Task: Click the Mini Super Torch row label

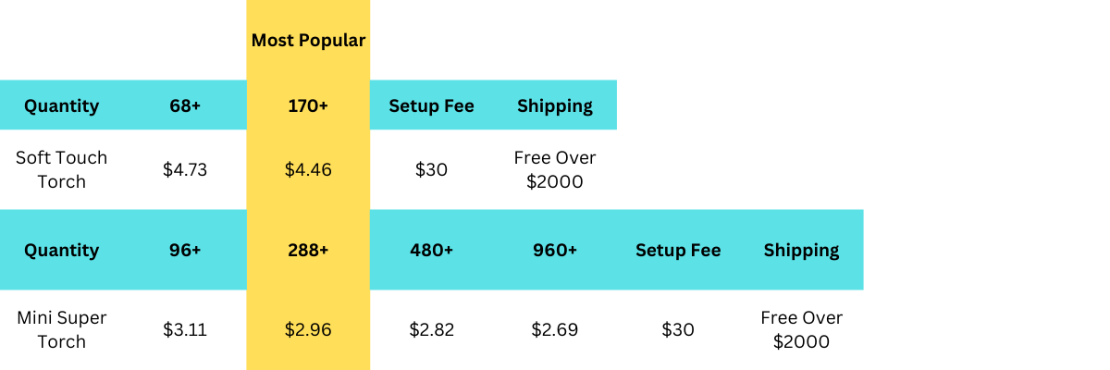Action: click(62, 330)
